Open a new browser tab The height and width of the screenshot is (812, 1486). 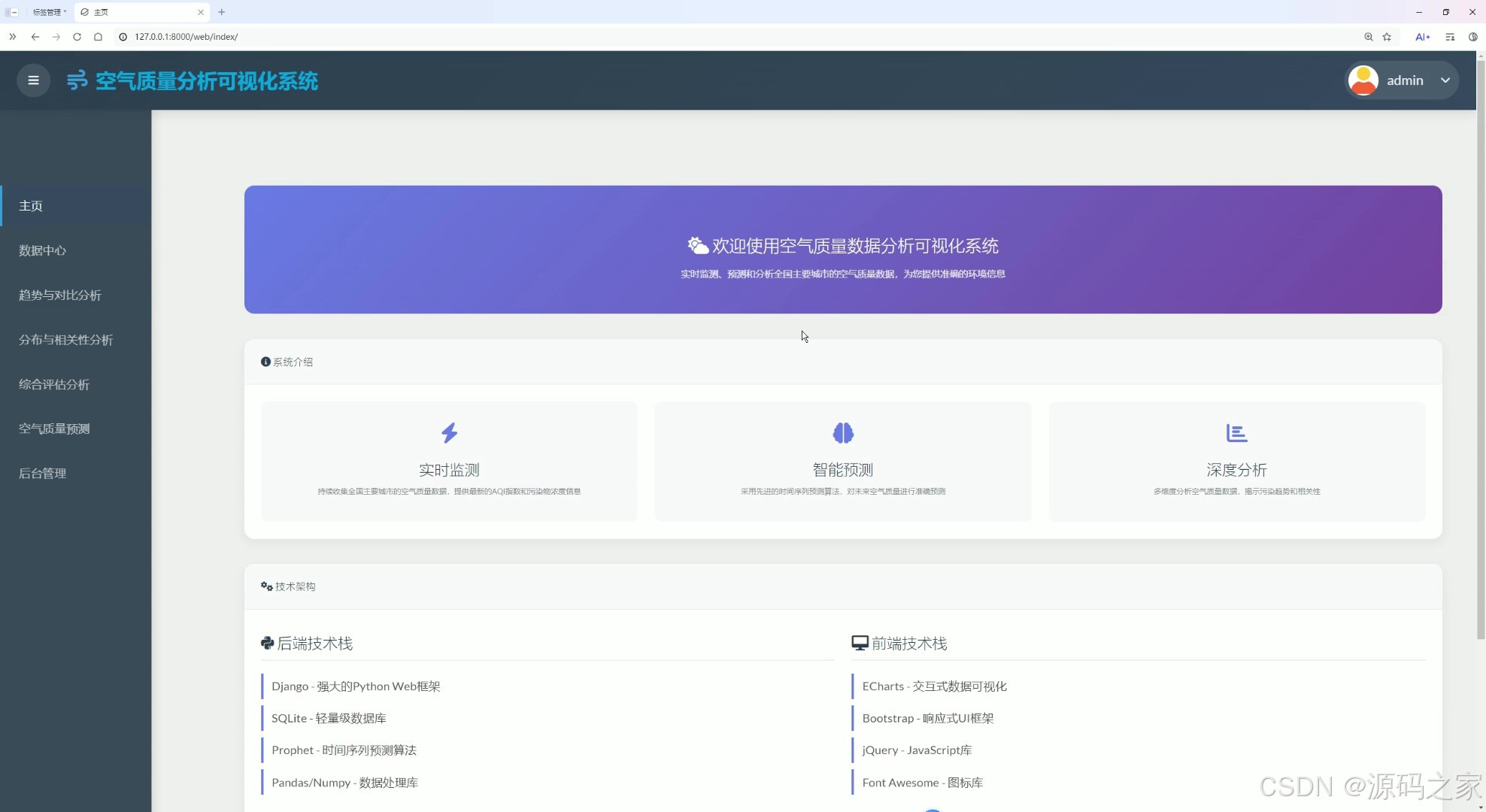click(222, 12)
